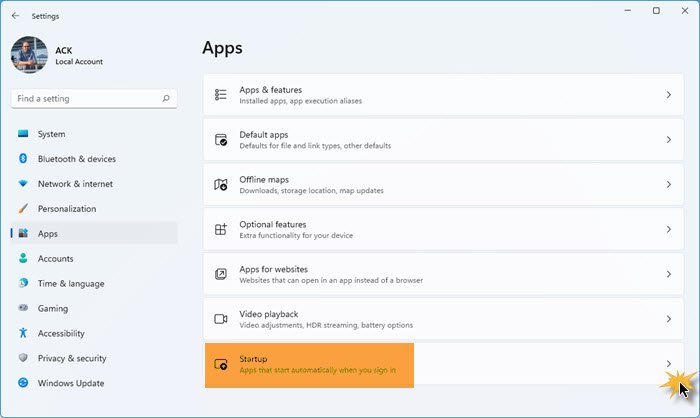The height and width of the screenshot is (418, 700).
Task: Click the Offline maps icon
Action: (221, 185)
